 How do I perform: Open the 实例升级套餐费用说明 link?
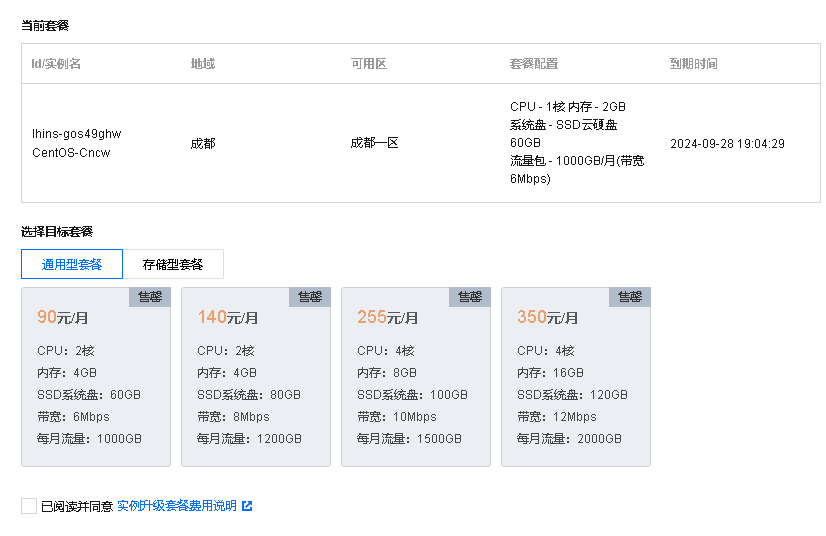click(176, 506)
